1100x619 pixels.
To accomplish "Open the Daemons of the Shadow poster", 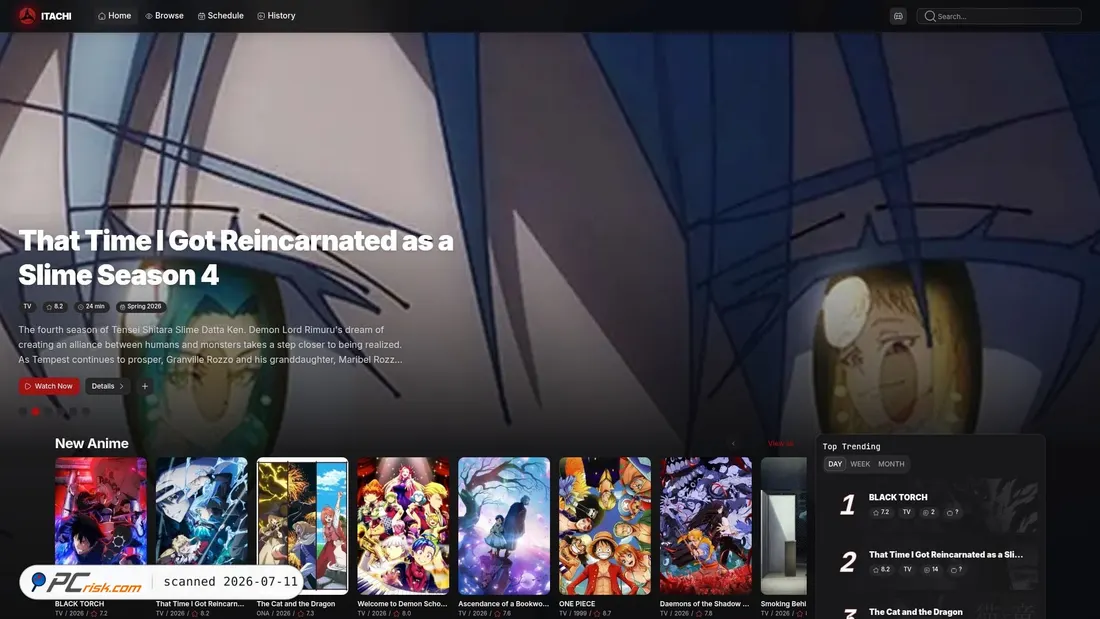I will [705, 526].
